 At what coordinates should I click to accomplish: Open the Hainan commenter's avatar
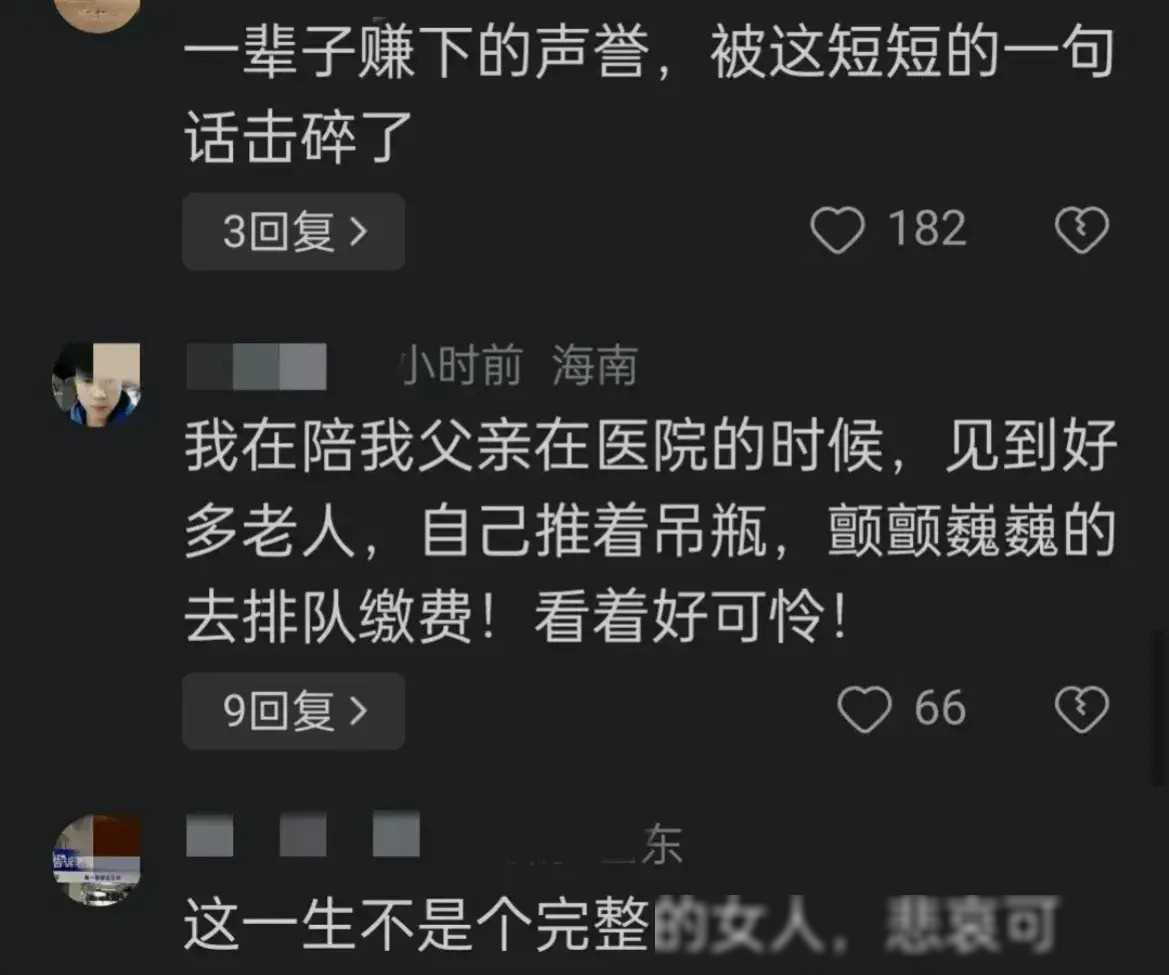click(x=95, y=384)
